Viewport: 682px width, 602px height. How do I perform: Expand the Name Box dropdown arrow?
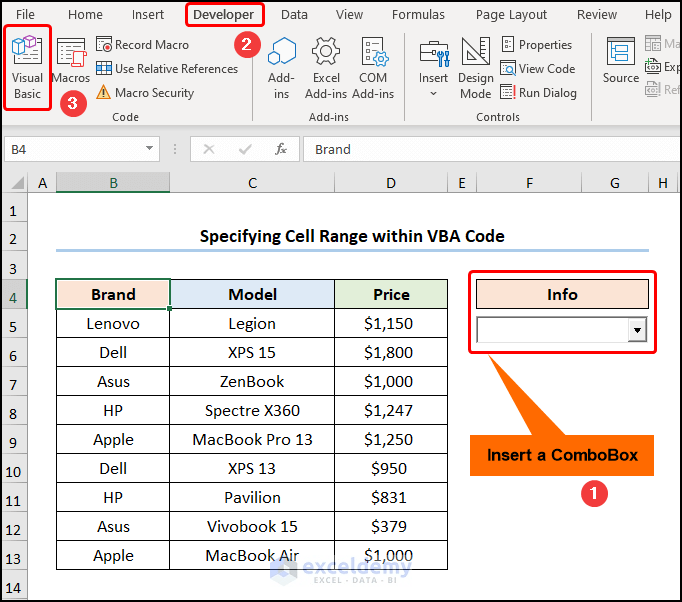point(149,149)
